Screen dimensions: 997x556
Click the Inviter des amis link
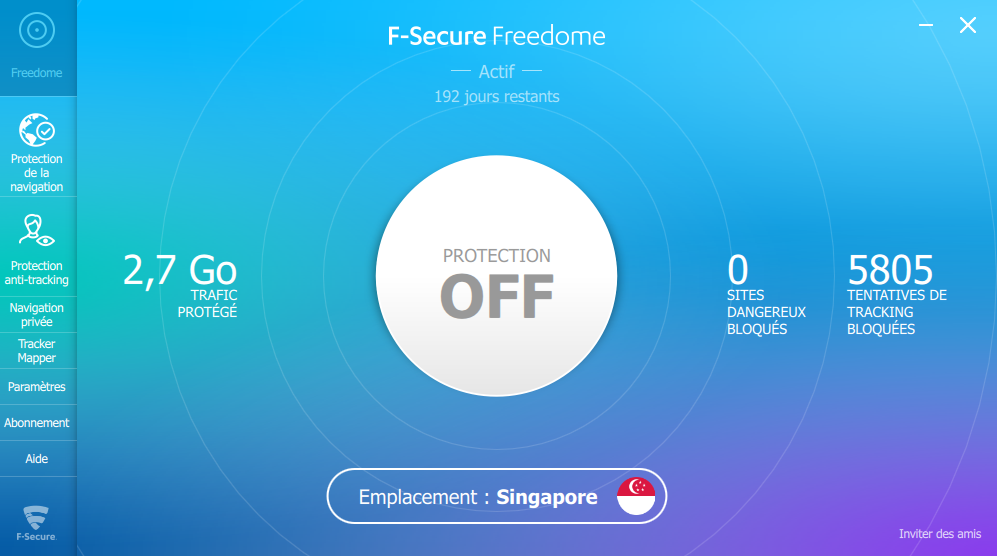click(940, 534)
